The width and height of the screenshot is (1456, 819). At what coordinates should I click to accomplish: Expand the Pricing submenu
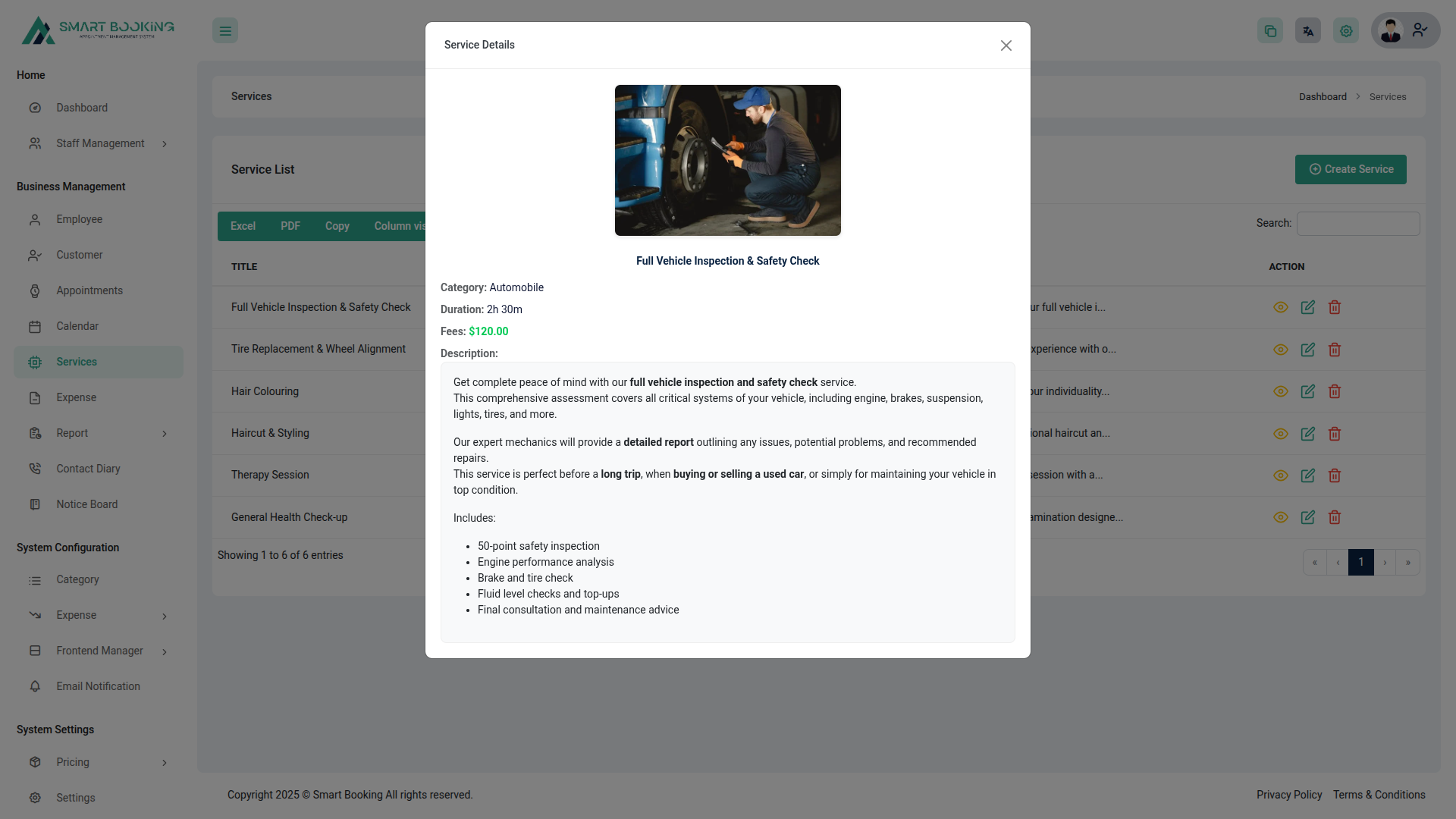click(165, 762)
